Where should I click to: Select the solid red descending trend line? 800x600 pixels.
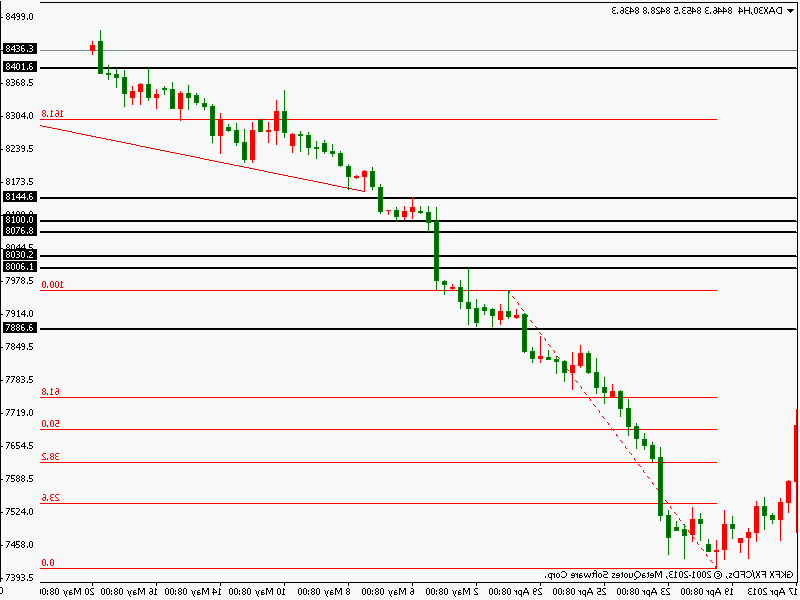tap(202, 158)
